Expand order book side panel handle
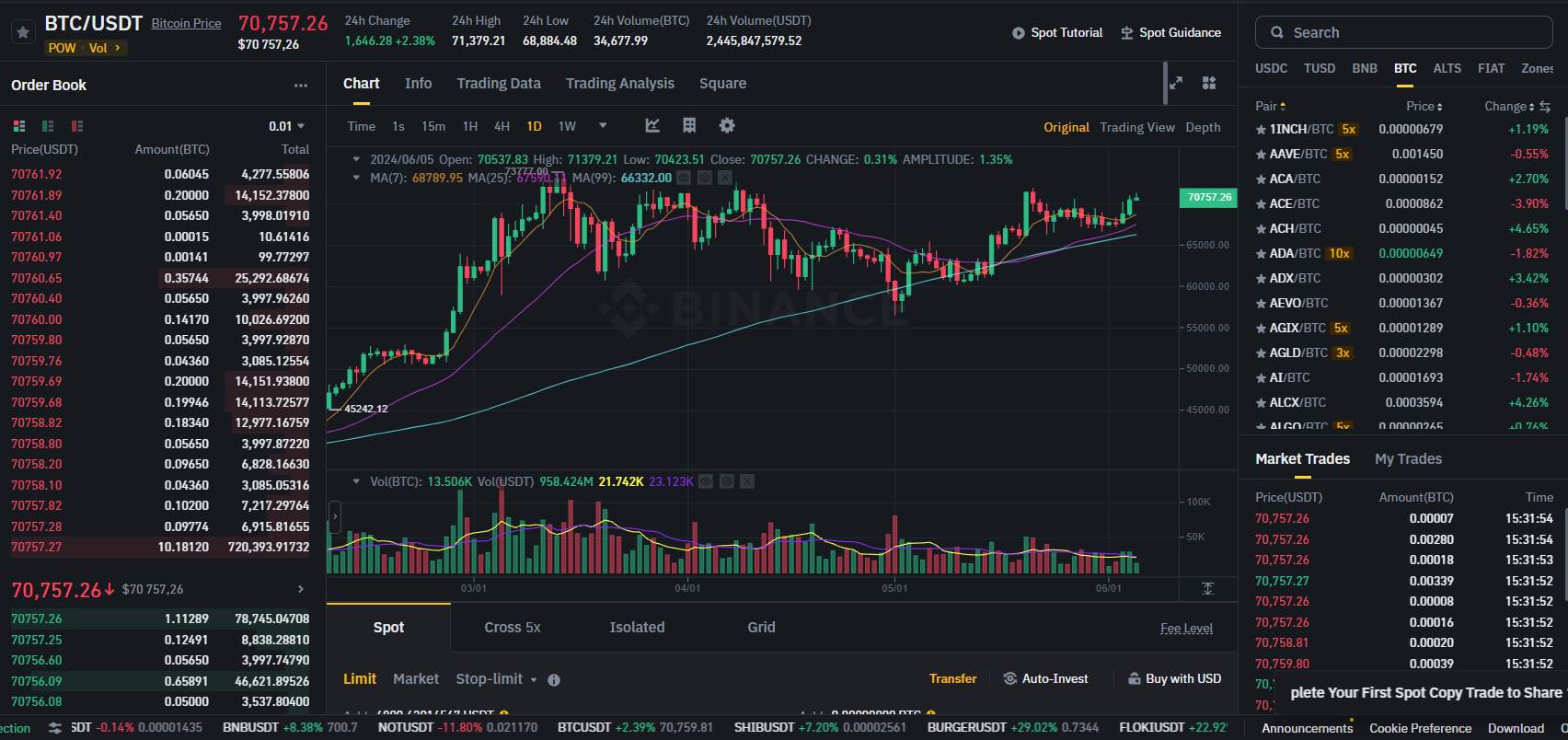 point(334,518)
